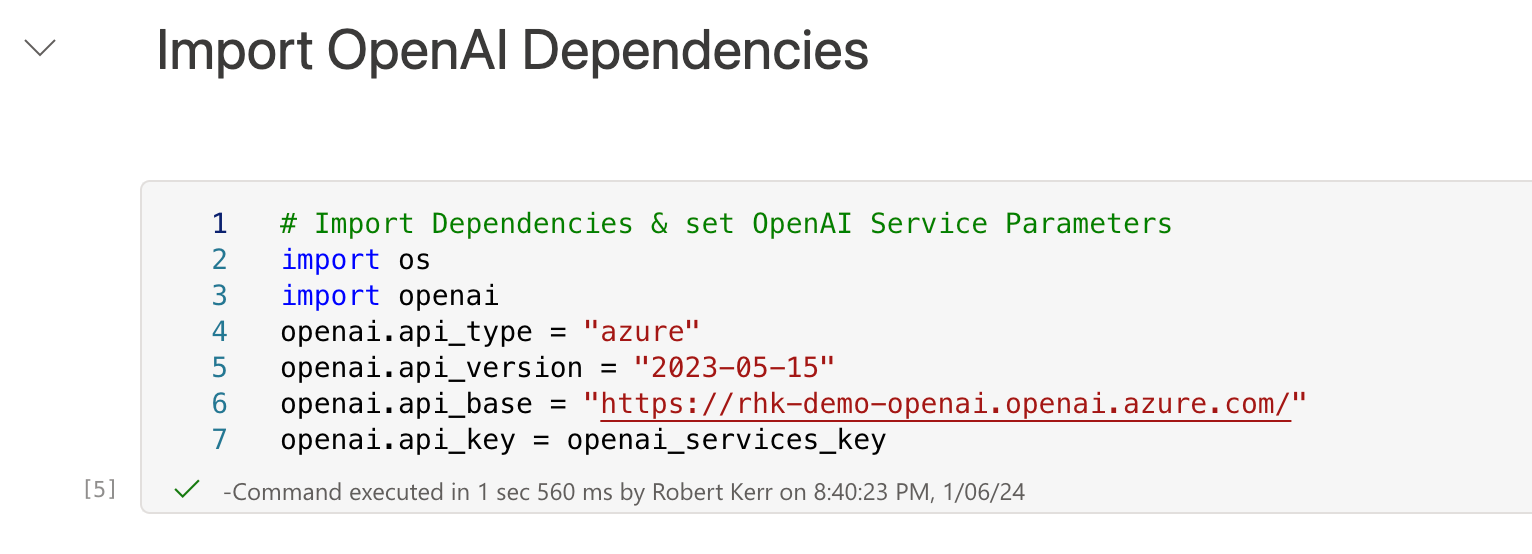The width and height of the screenshot is (1532, 554).
Task: Collapse the Import OpenAI Dependencies section chevron
Action: 40,48
